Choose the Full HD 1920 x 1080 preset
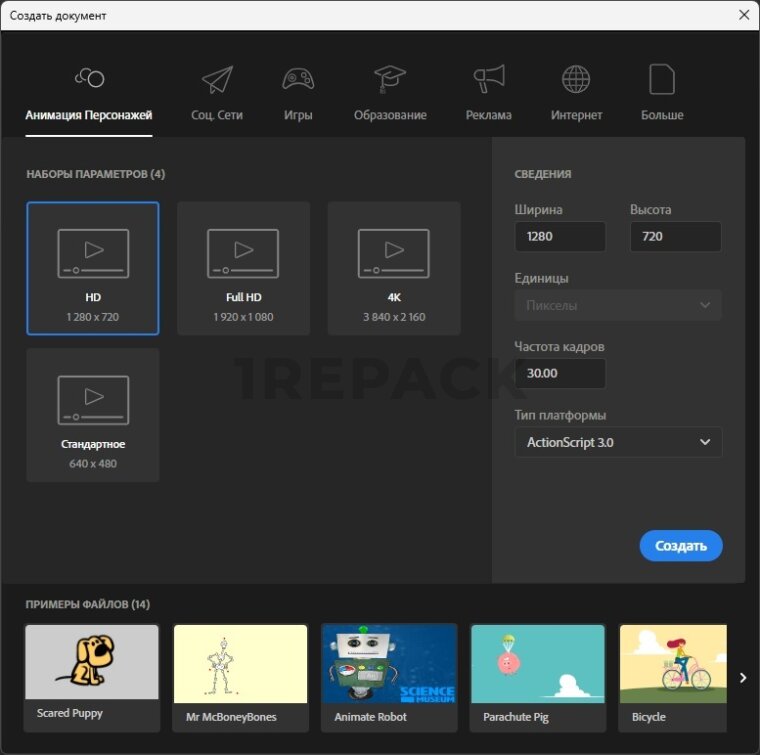 click(243, 268)
